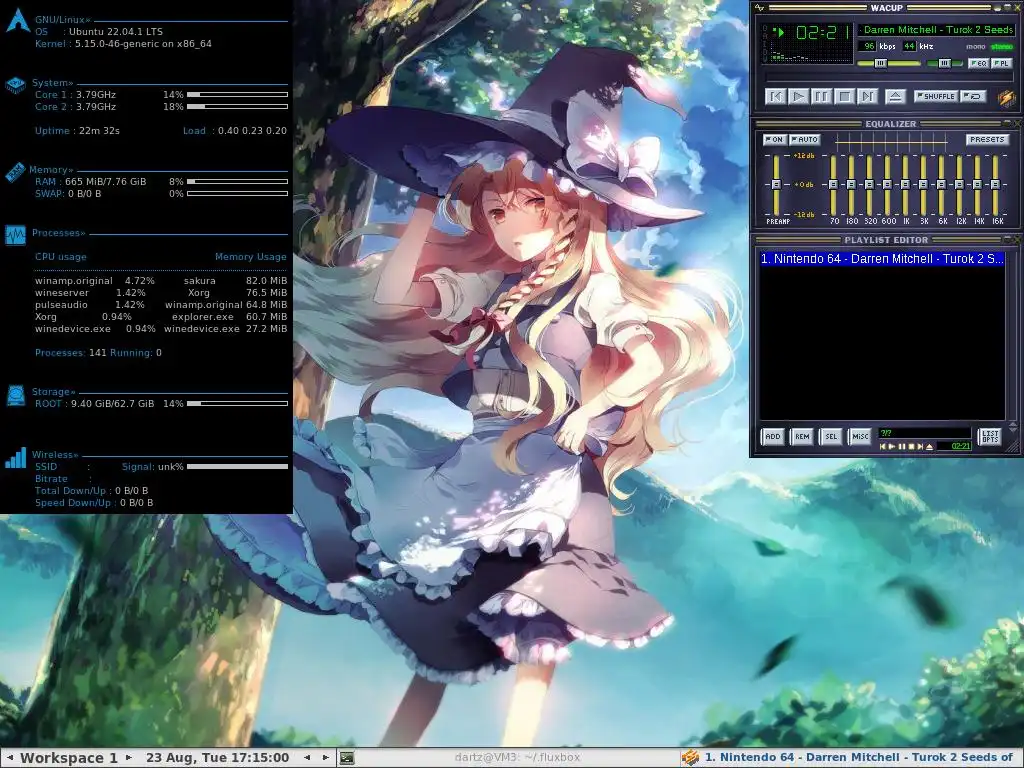Click the 14K equalizer band slider
1024x768 pixels.
point(977,185)
